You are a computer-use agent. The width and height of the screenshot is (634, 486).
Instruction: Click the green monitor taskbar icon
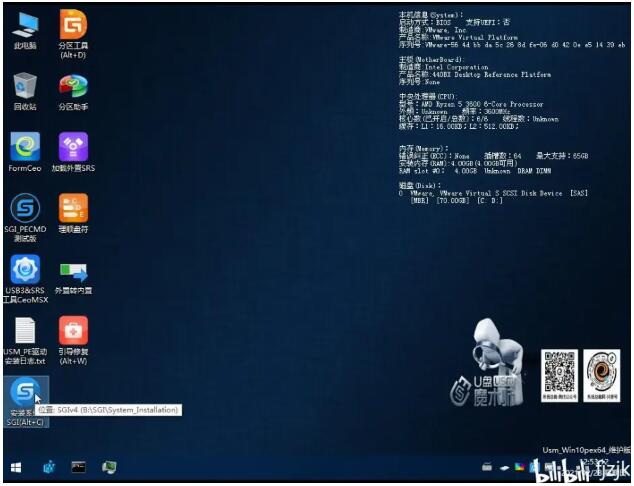pyautogui.click(x=108, y=467)
